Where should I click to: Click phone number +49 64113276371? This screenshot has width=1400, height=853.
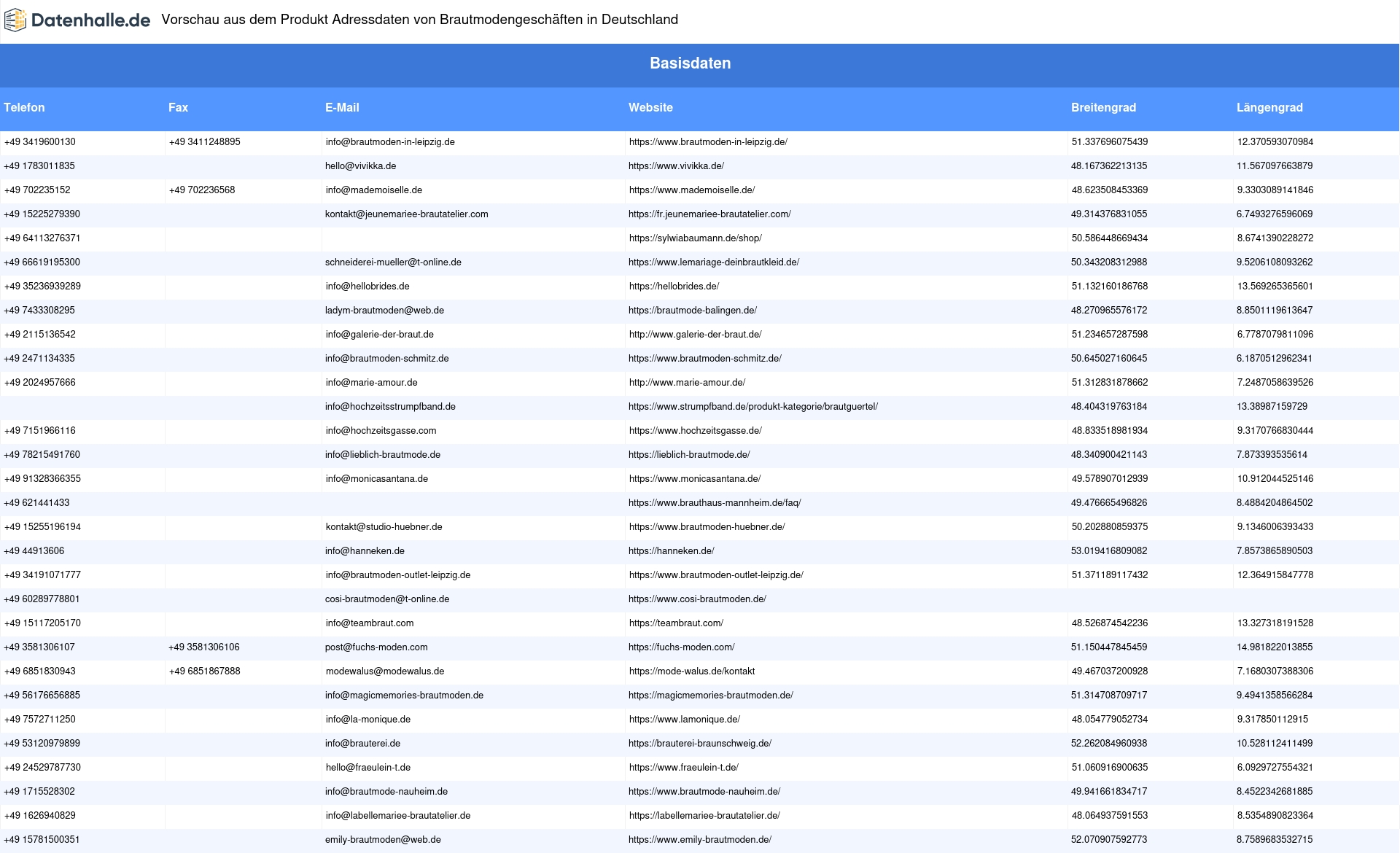42,238
